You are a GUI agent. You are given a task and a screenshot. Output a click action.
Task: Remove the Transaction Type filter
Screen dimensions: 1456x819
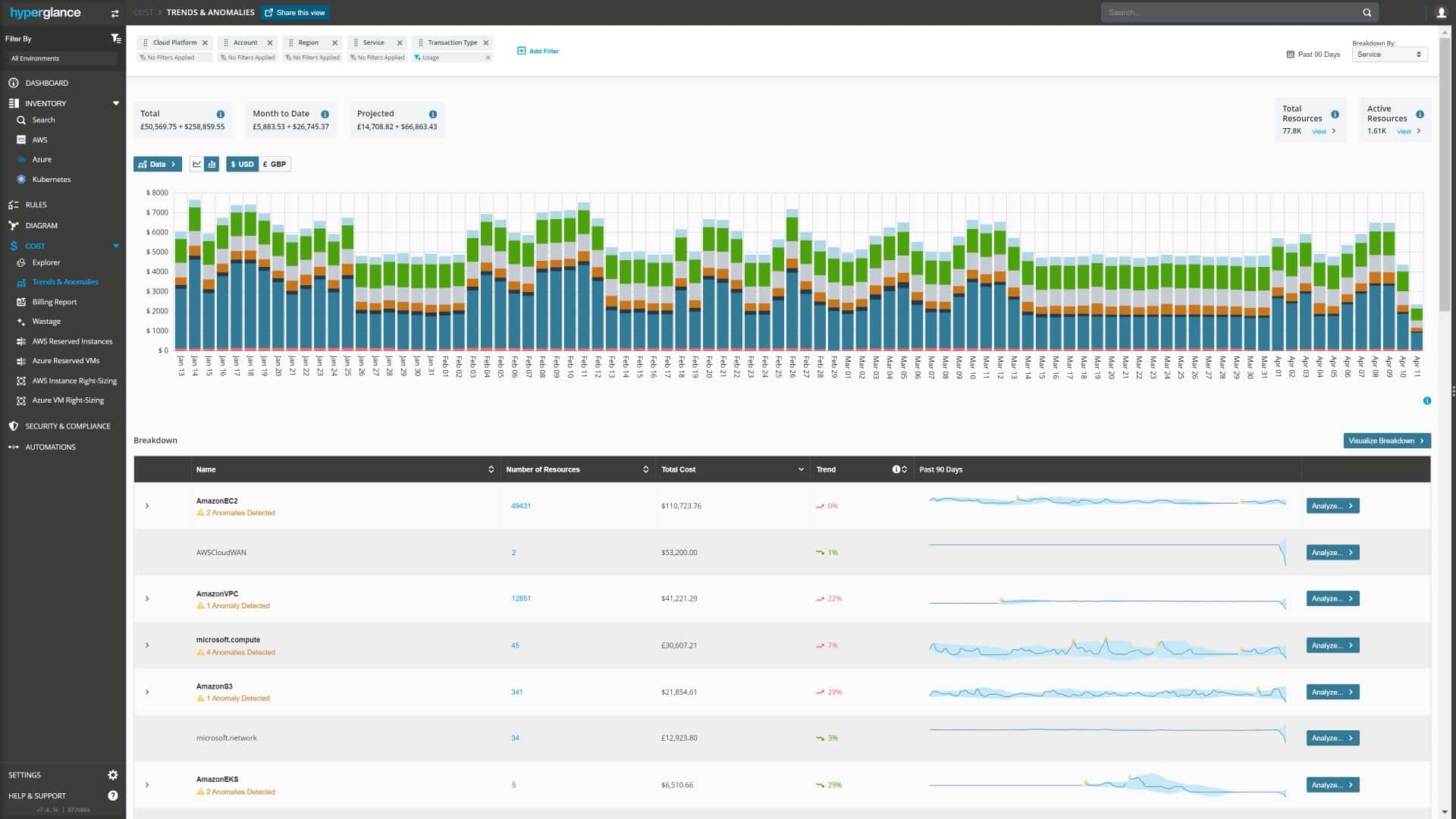point(486,43)
